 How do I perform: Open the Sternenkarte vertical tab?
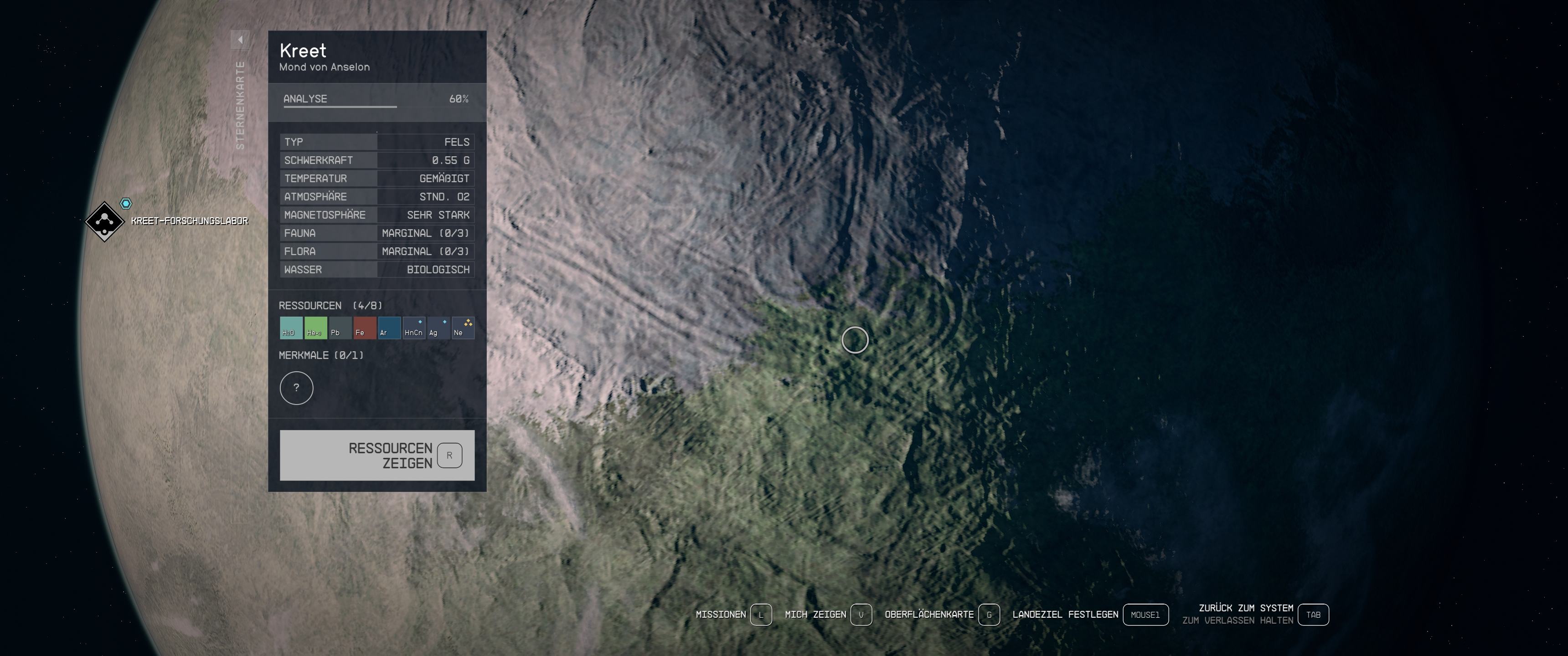pyautogui.click(x=240, y=105)
